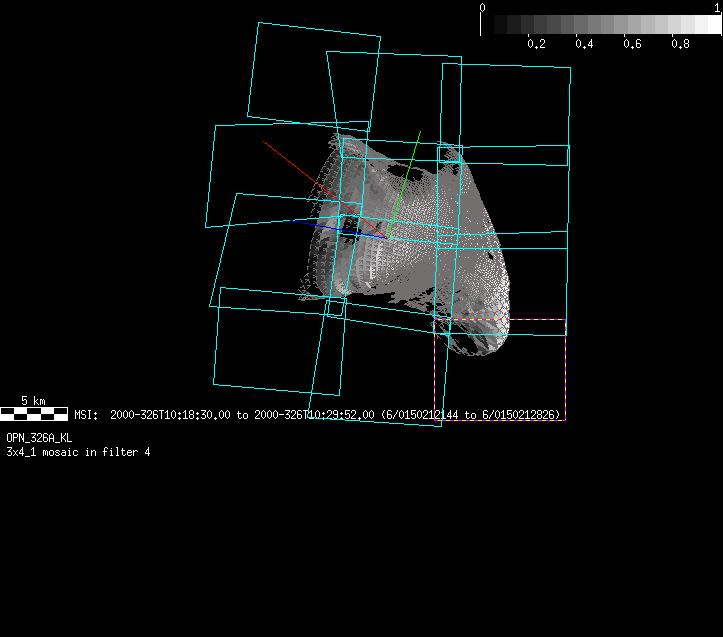Click the 0.8 tick label on color bar
723x637 pixels.
[680, 44]
